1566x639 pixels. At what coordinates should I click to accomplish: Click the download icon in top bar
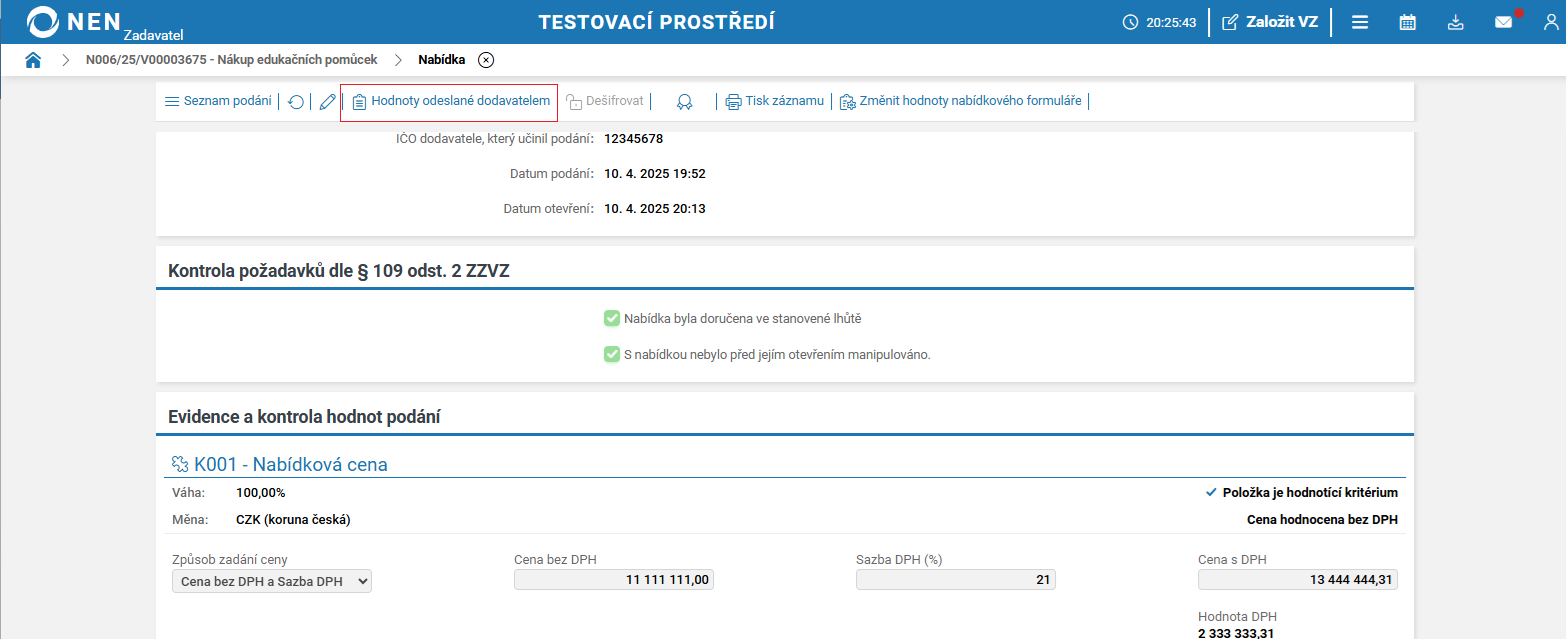(x=1455, y=21)
